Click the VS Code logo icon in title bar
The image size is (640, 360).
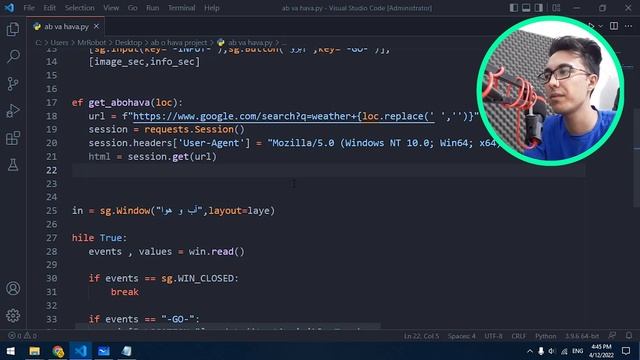click(9, 8)
